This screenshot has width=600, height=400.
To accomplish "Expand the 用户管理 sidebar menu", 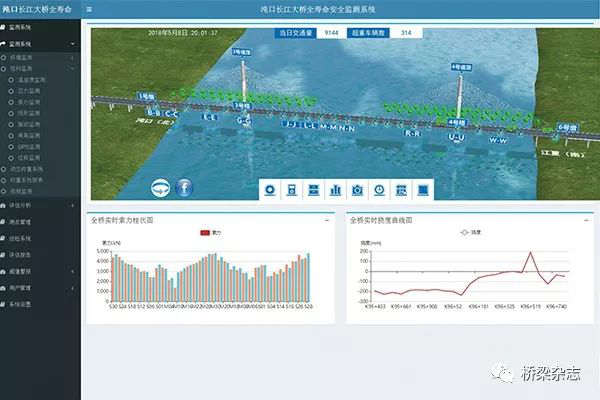I will [21, 287].
